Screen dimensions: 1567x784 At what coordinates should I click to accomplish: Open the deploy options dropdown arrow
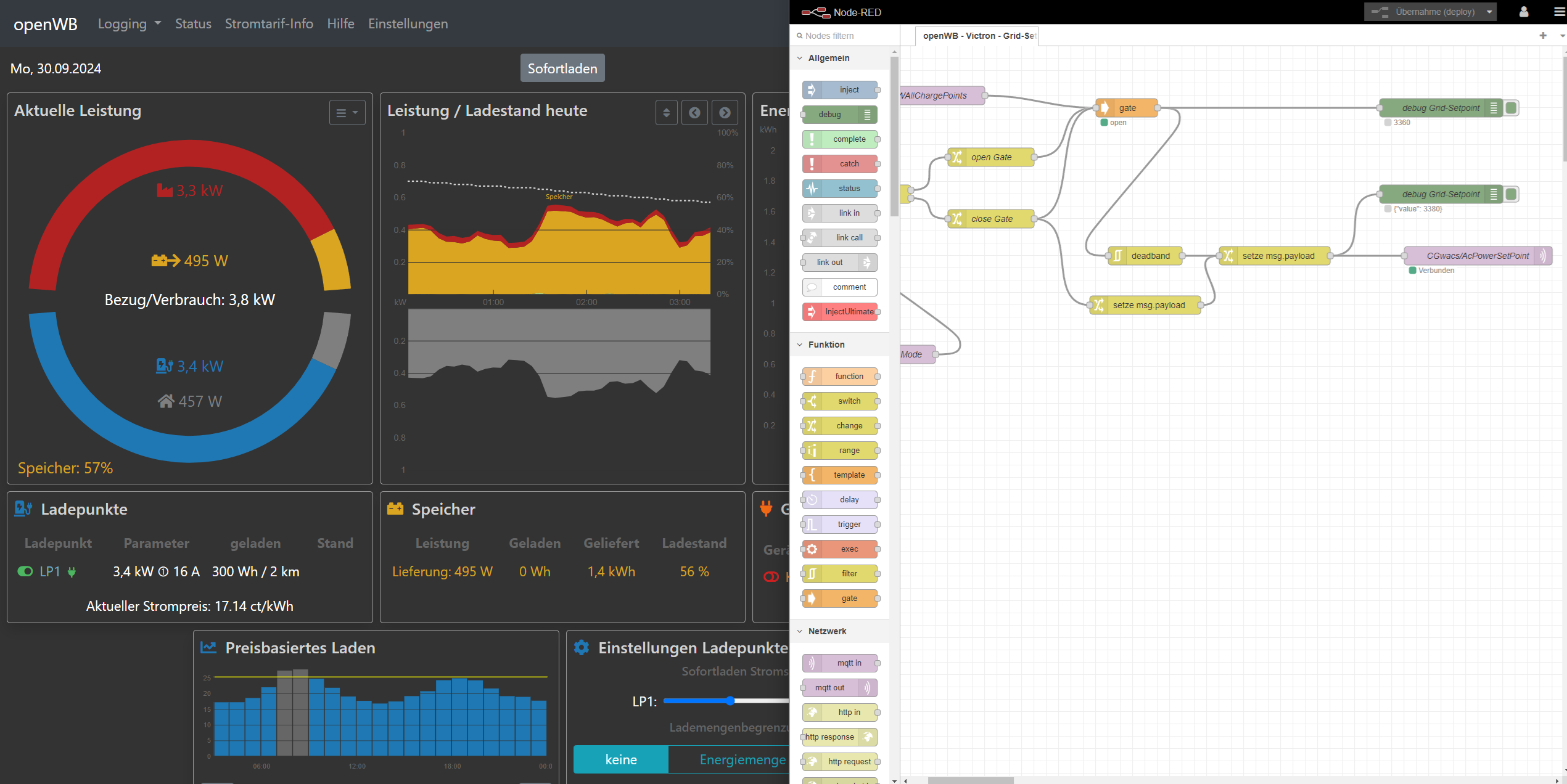point(1489,12)
